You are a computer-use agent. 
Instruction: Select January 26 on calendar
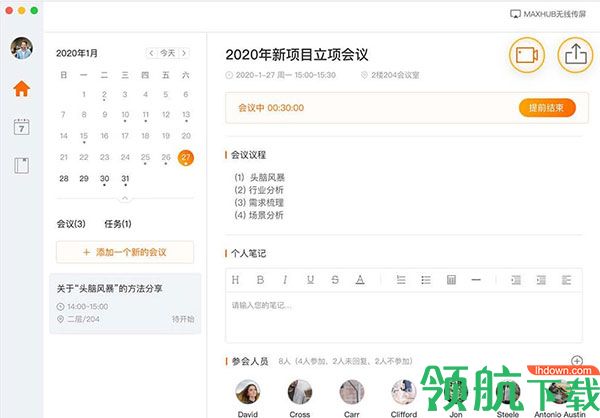tap(166, 157)
